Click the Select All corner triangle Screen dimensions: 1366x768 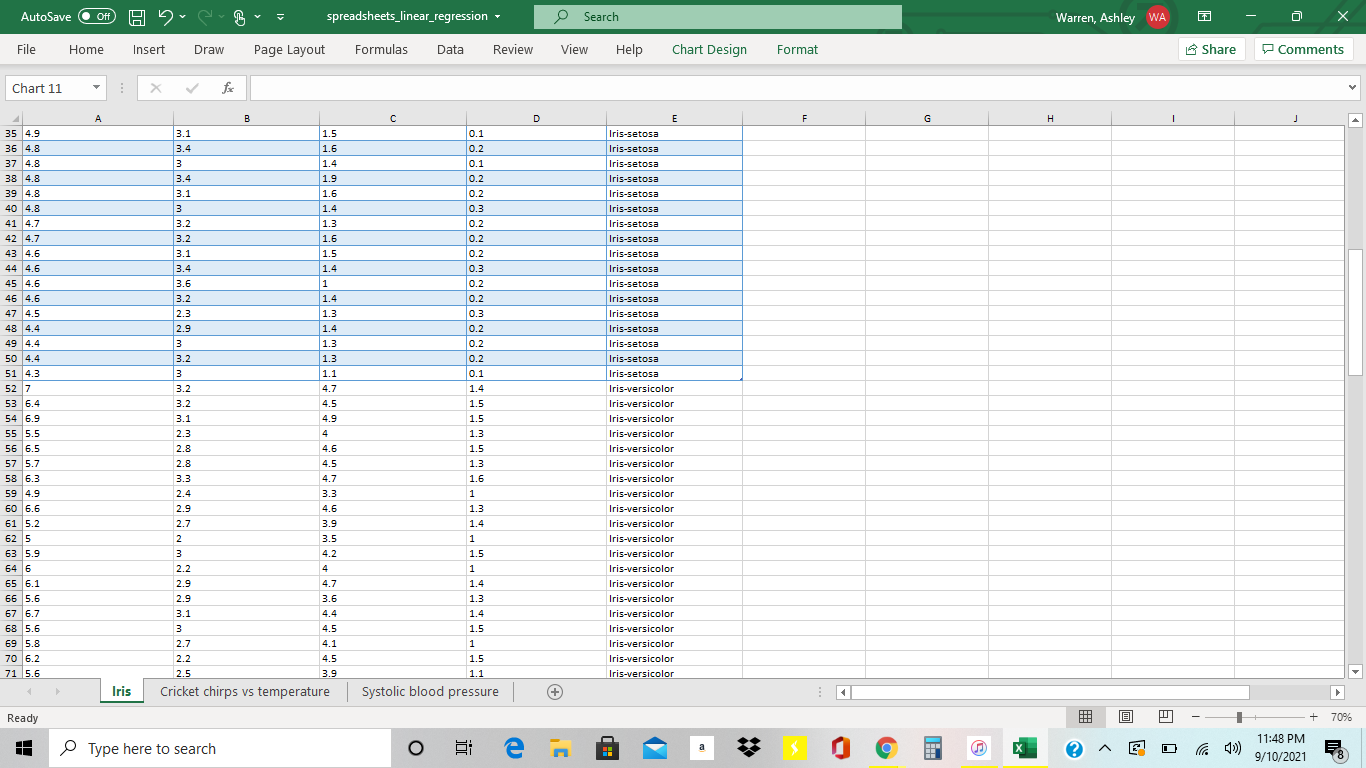click(x=11, y=119)
